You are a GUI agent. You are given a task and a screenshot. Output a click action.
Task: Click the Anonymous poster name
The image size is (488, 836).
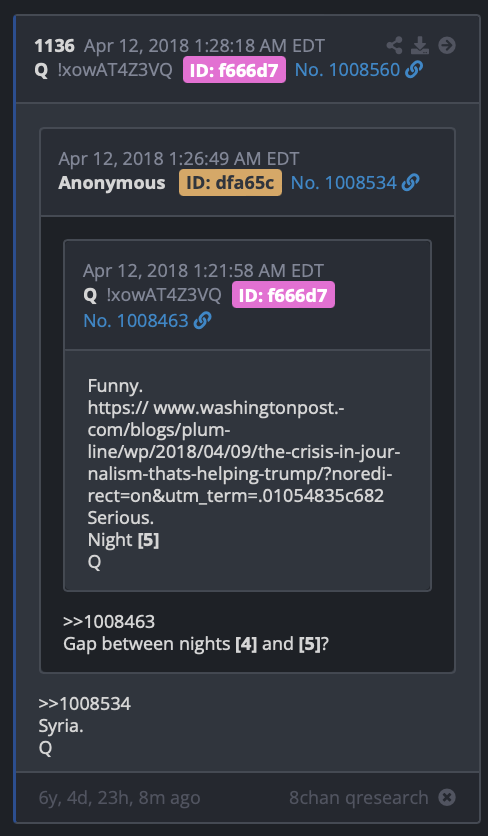point(111,183)
